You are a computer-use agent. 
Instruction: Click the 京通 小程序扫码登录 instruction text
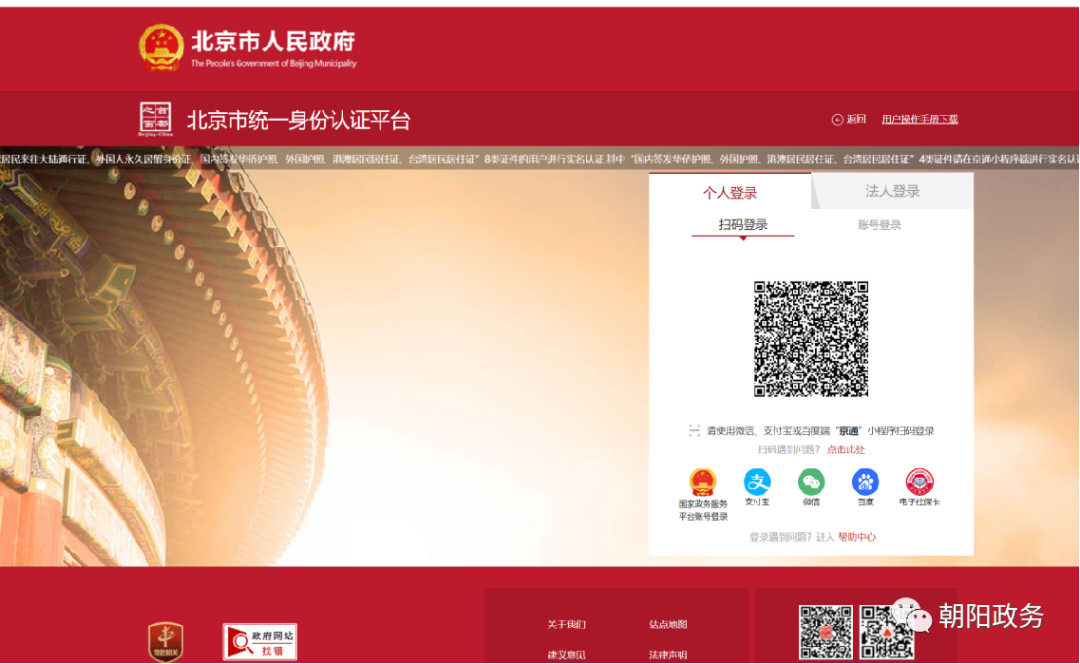click(x=820, y=431)
